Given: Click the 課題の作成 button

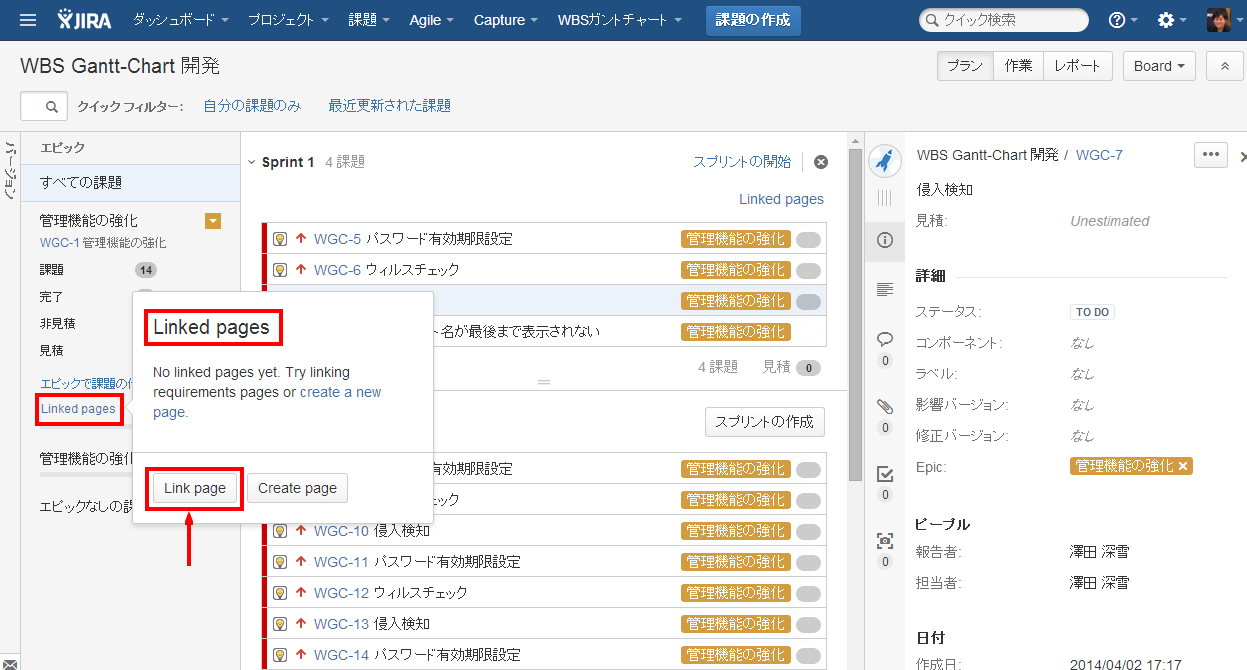Looking at the screenshot, I should (x=753, y=20).
